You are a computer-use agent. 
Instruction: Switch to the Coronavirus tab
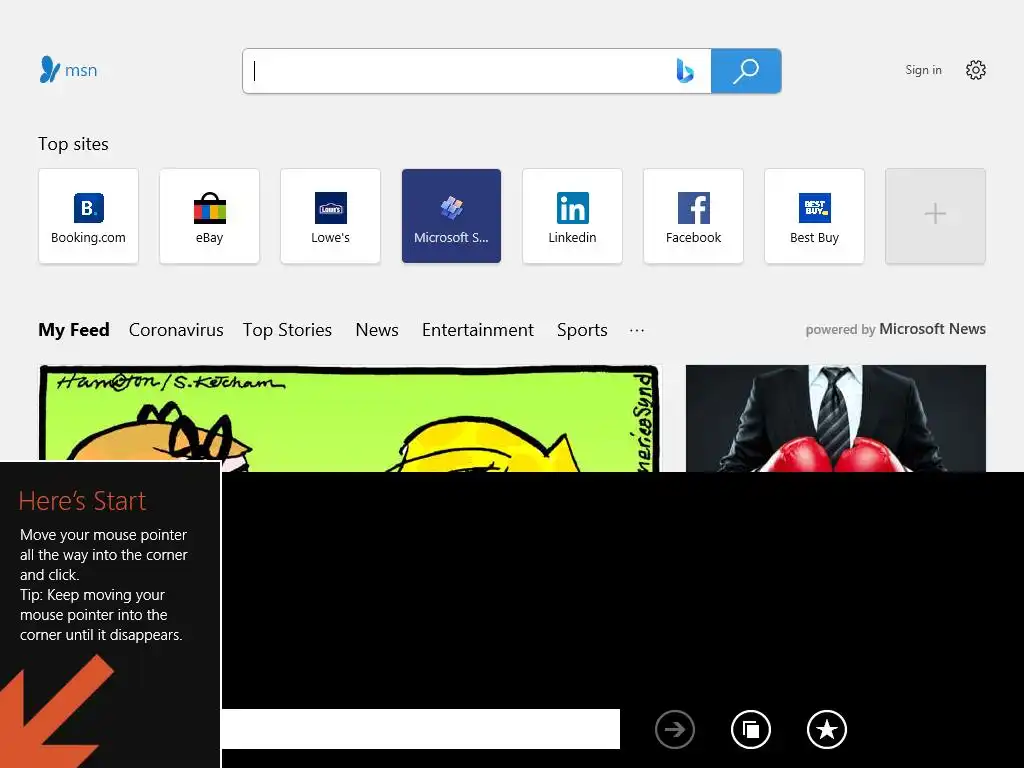[176, 330]
